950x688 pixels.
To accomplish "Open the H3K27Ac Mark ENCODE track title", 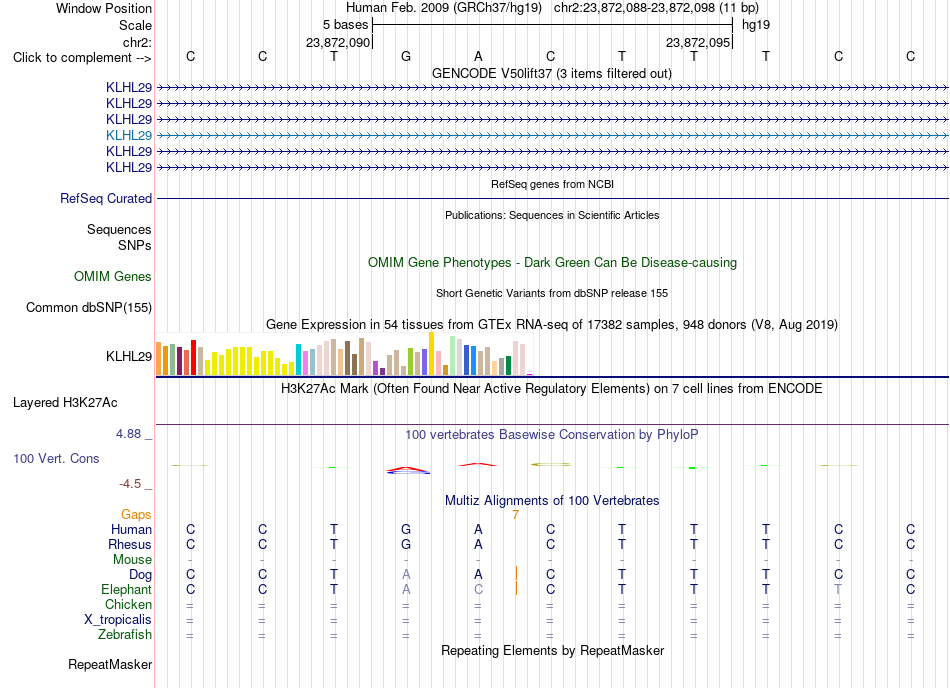I will click(x=552, y=389).
